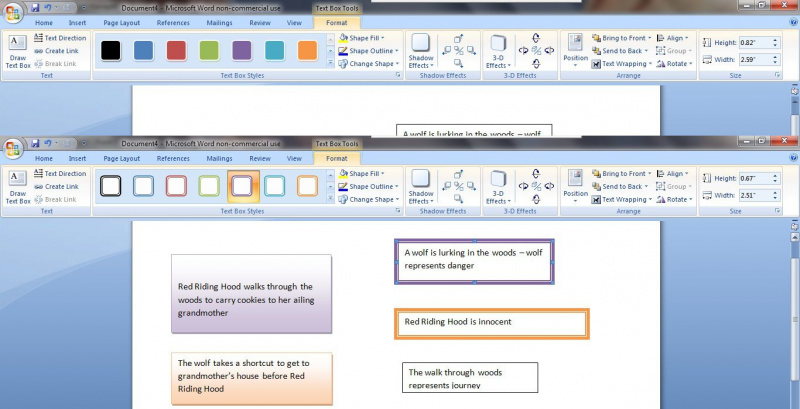The height and width of the screenshot is (409, 800).
Task: Select the solid black filled text box style
Action: (x=111, y=50)
